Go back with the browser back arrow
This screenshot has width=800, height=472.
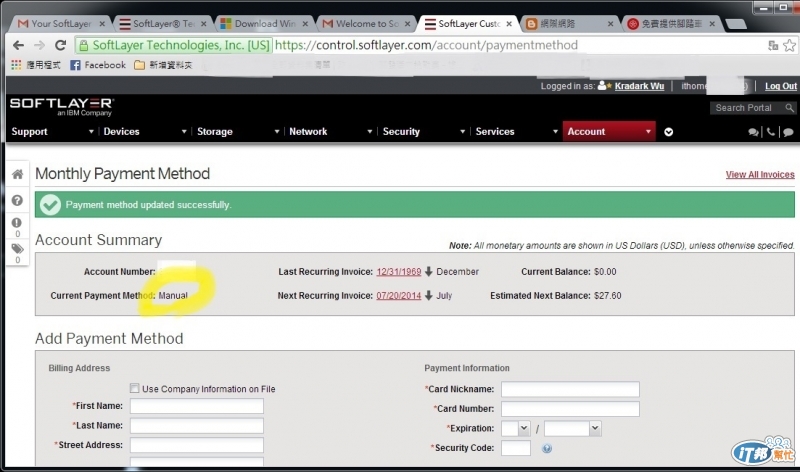pyautogui.click(x=18, y=45)
